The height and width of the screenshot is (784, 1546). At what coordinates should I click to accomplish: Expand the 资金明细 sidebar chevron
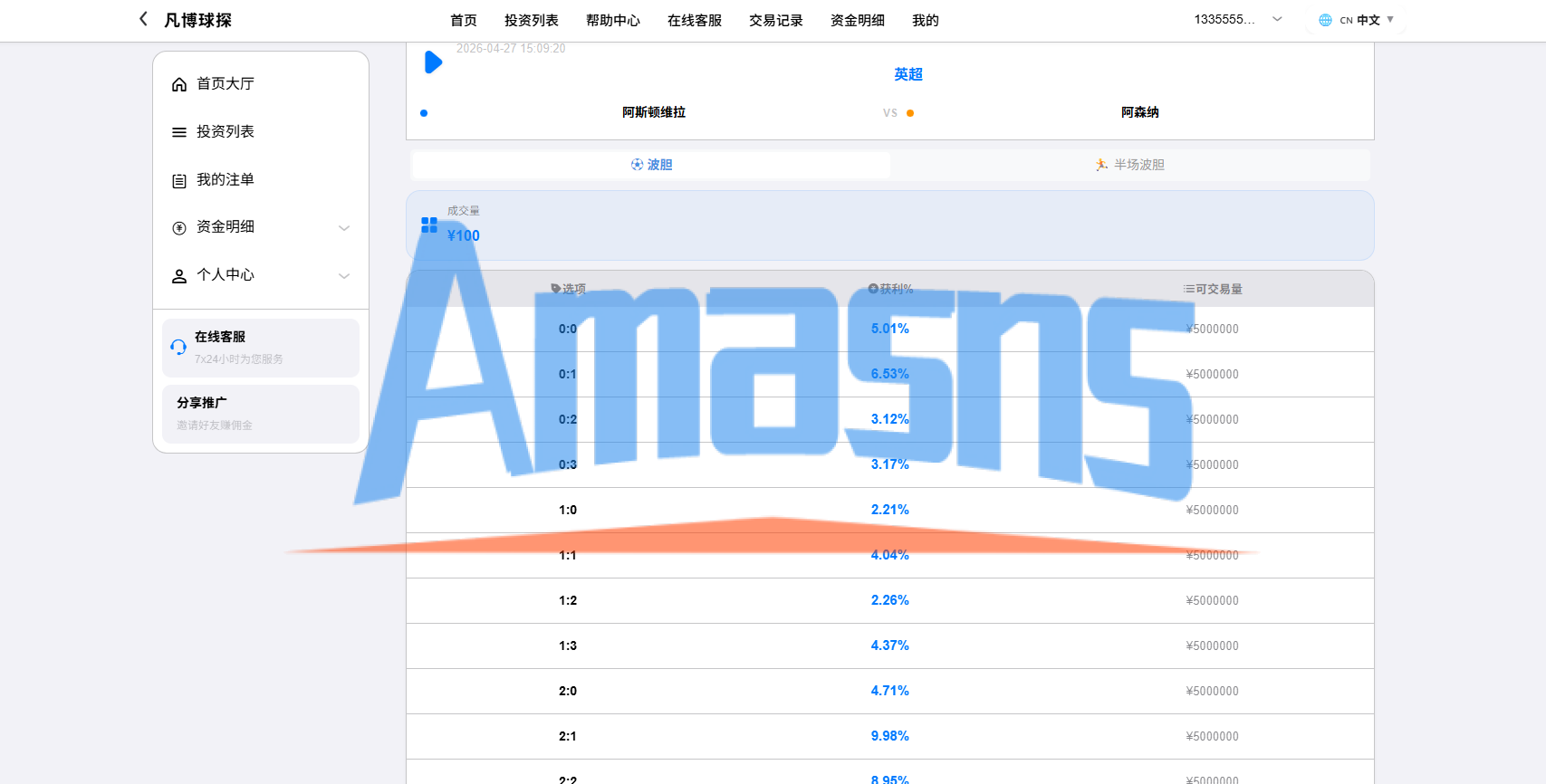344,228
